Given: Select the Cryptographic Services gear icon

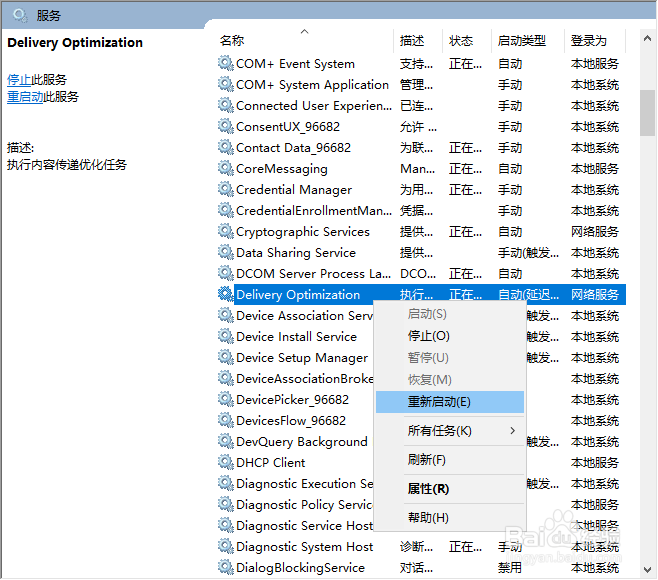Looking at the screenshot, I should point(226,232).
